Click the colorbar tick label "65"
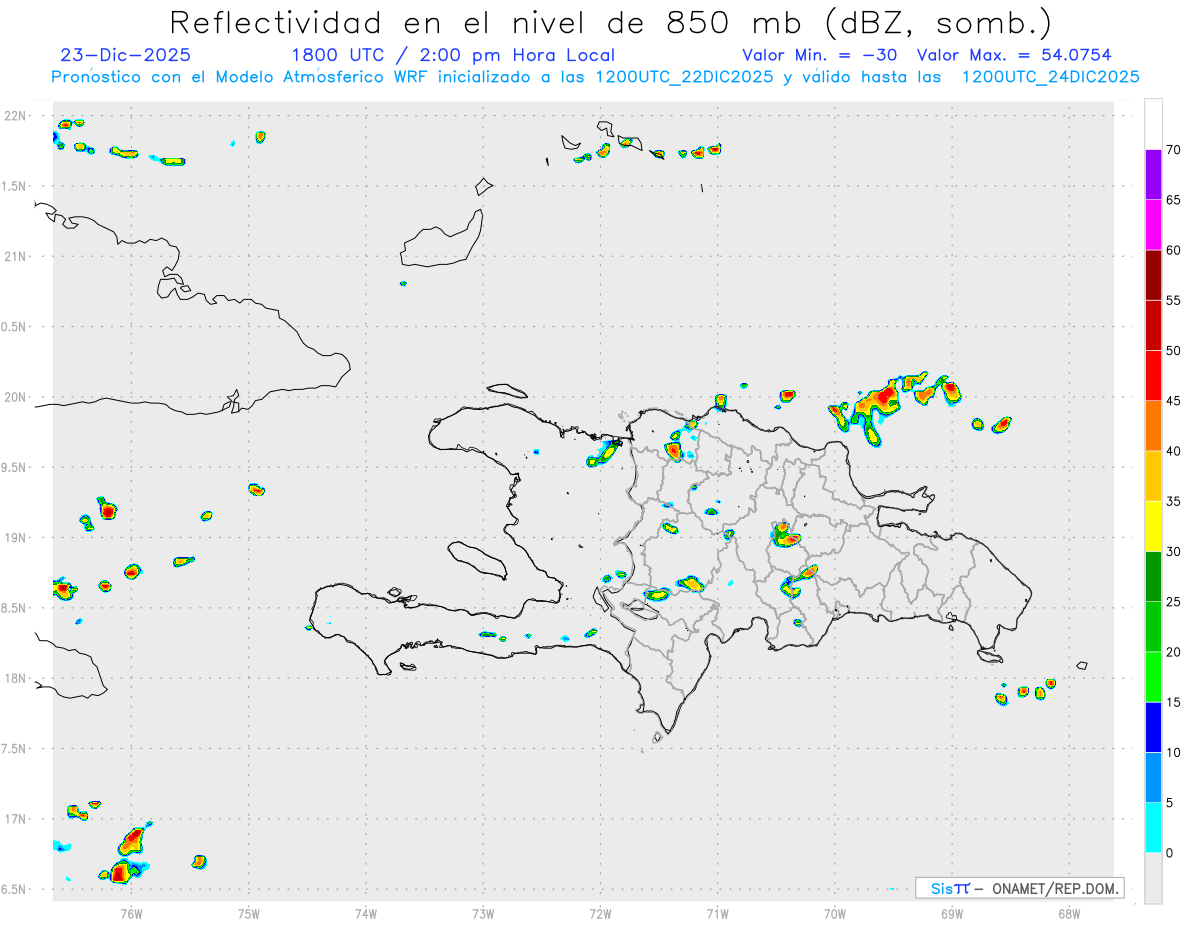This screenshot has height=927, width=1200. point(1173,200)
